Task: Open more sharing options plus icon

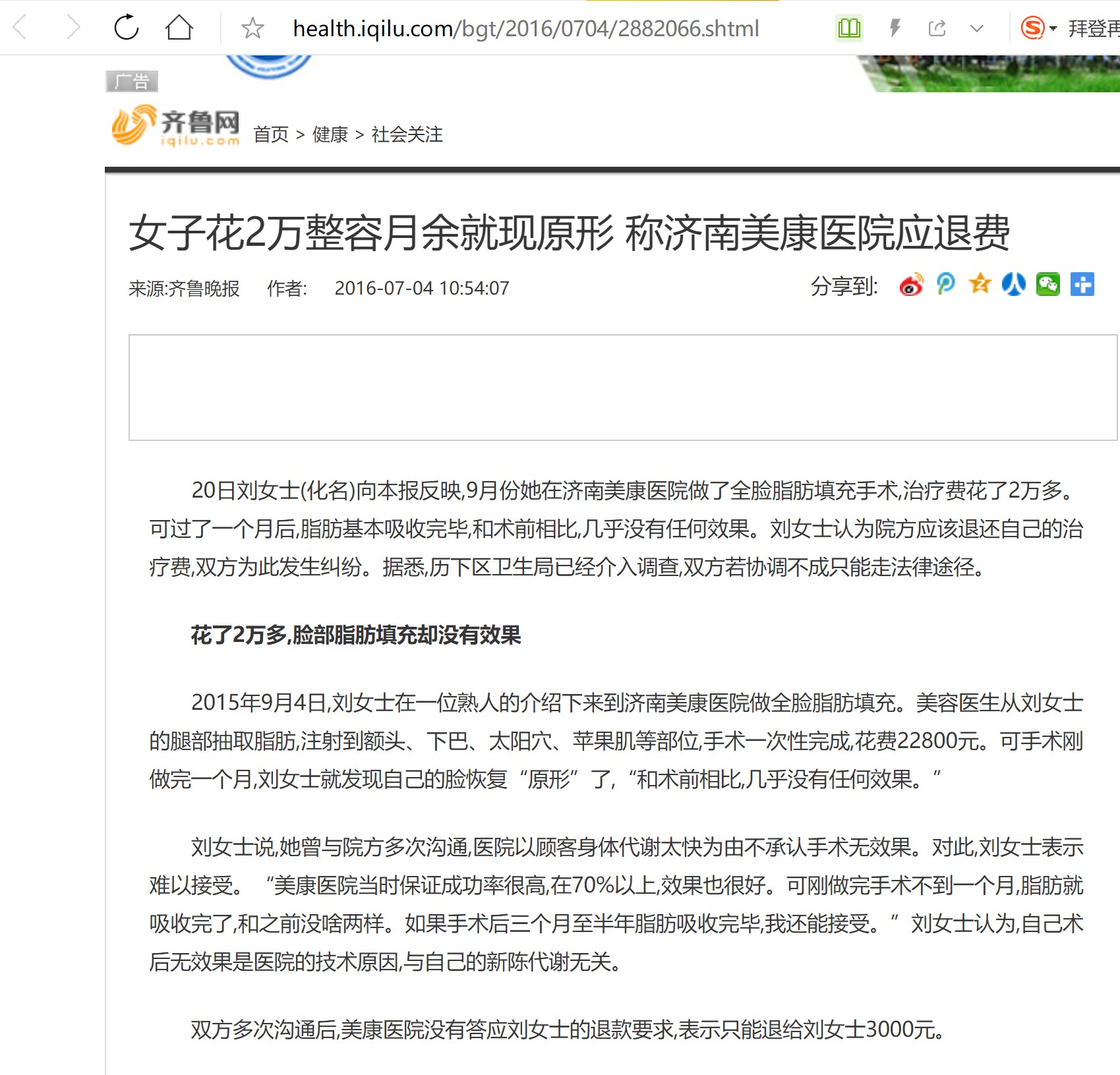Action: pyautogui.click(x=1082, y=285)
